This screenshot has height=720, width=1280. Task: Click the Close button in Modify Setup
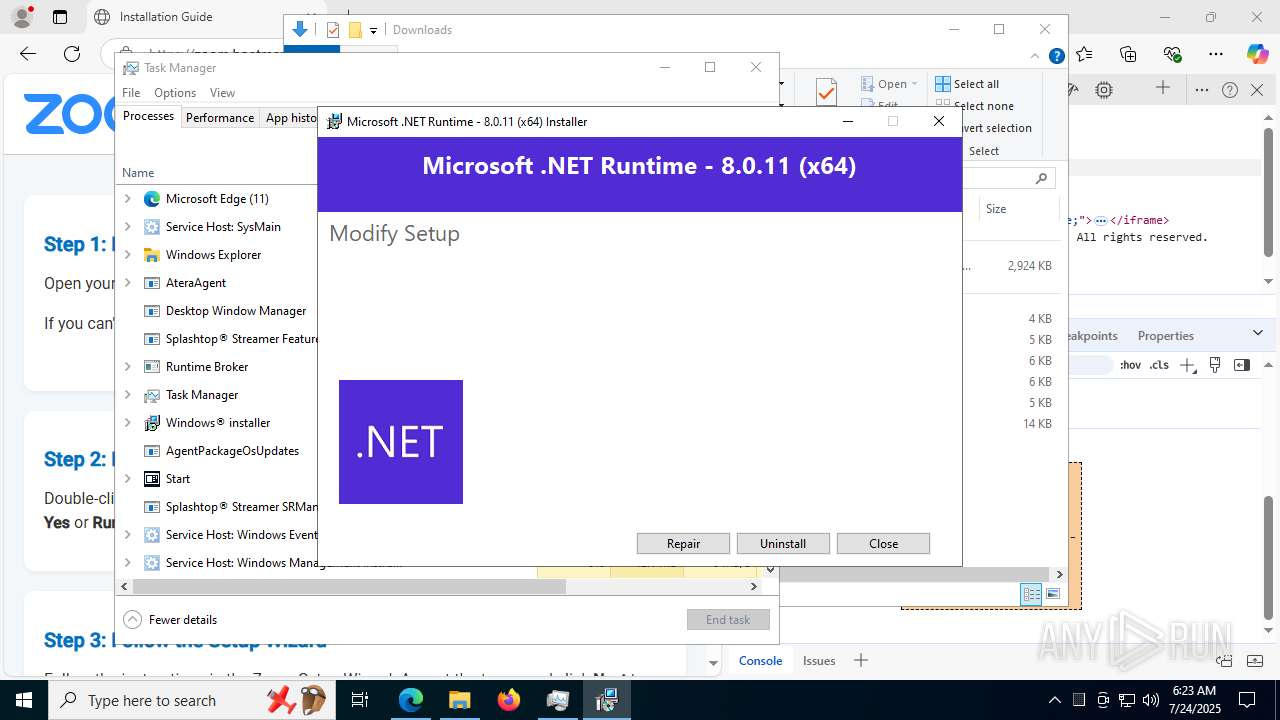[883, 543]
